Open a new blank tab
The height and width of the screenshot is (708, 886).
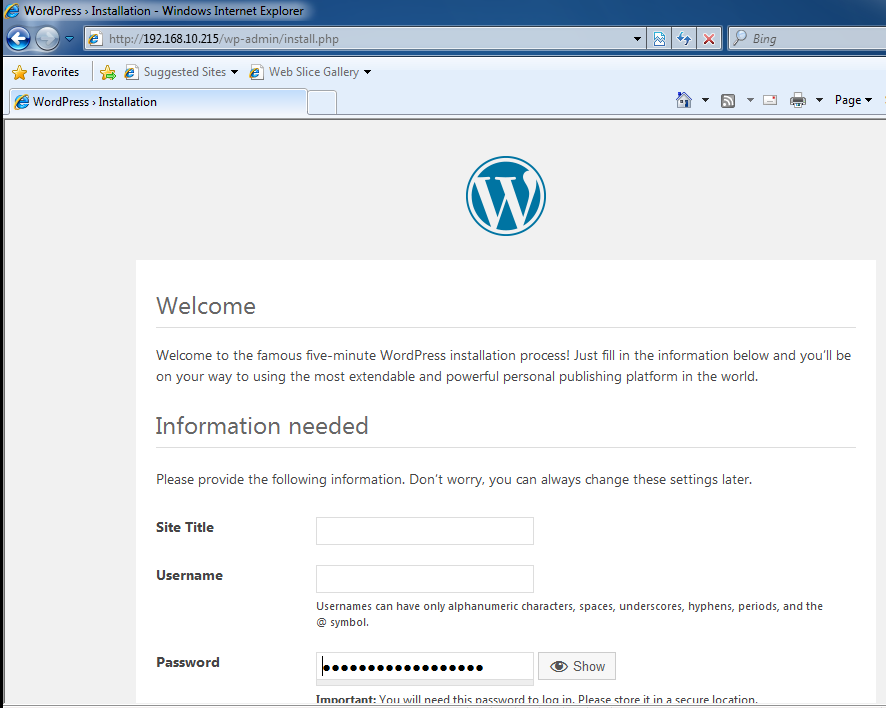pyautogui.click(x=322, y=103)
